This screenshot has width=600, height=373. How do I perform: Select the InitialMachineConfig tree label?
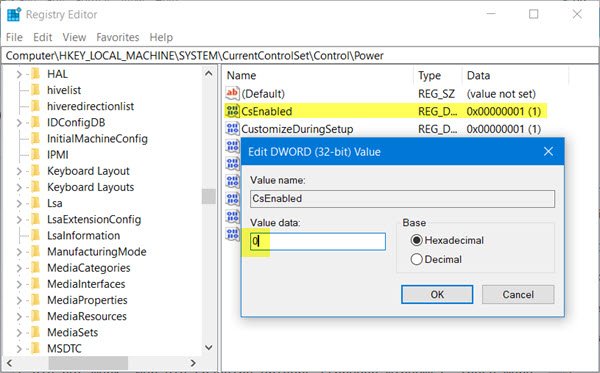pyautogui.click(x=97, y=138)
